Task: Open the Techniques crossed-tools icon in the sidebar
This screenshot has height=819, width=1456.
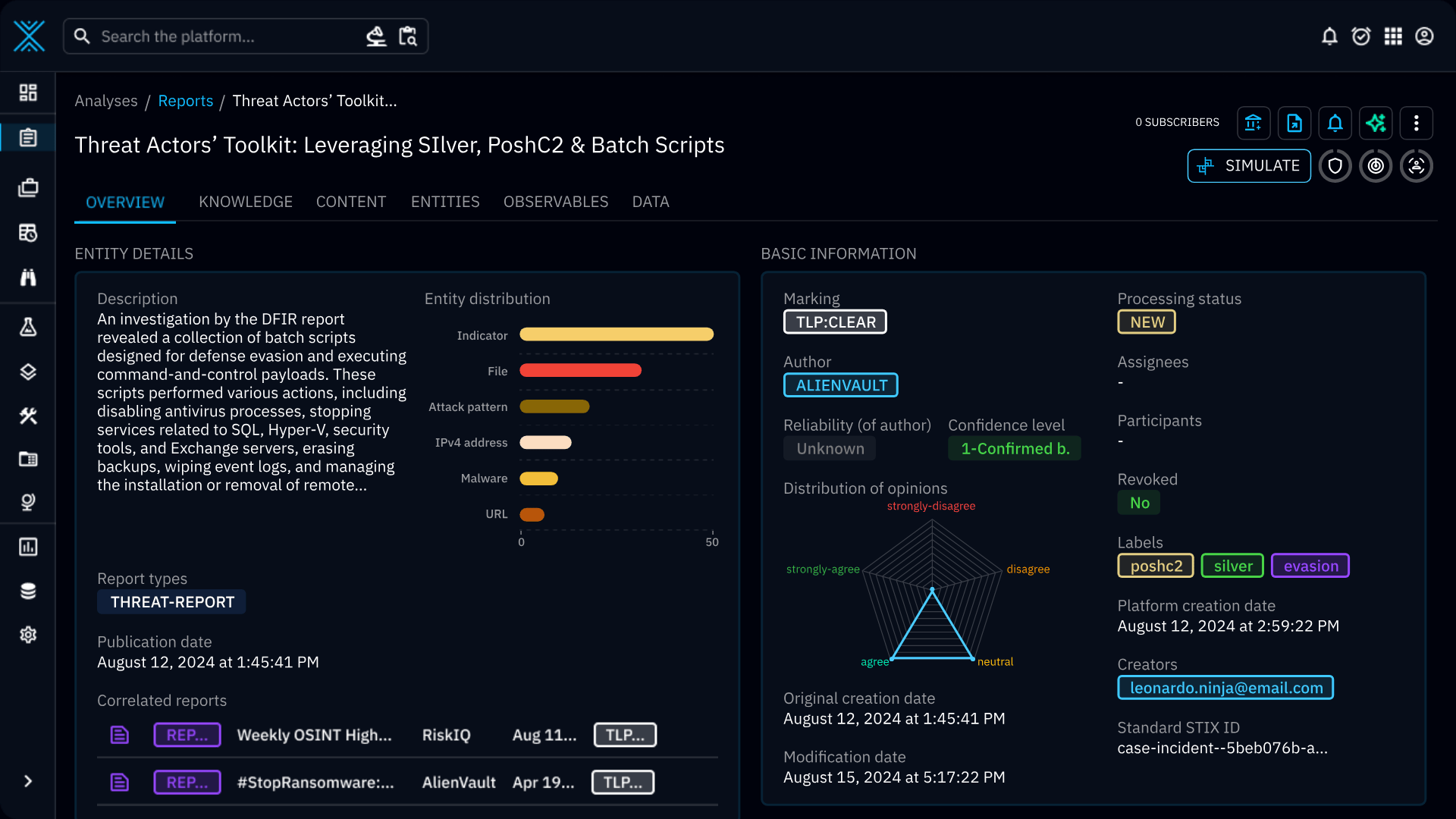Action: (28, 416)
